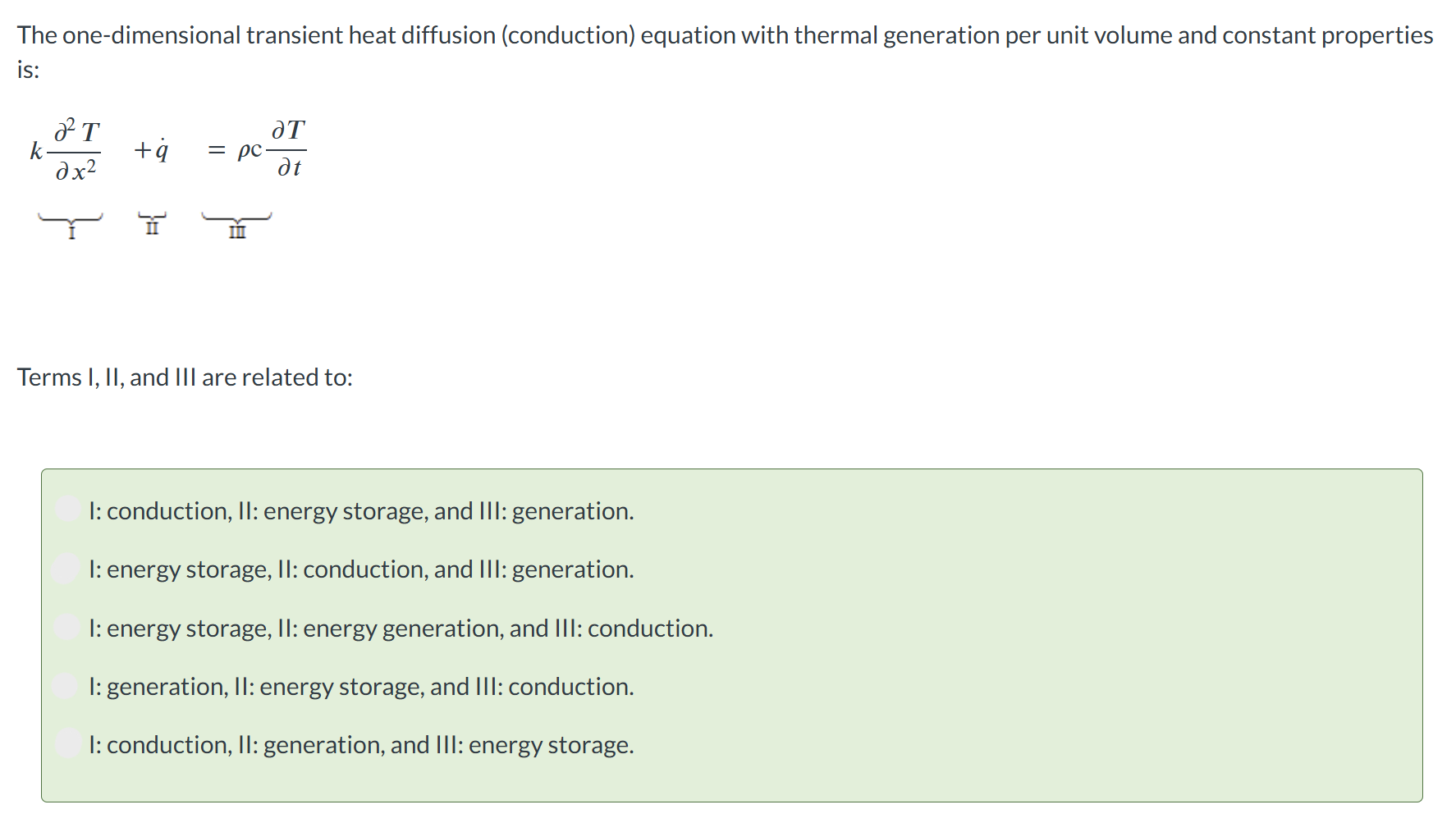The width and height of the screenshot is (1456, 832).
Task: Click text 'I: conduction, II: energy storage, and III: generation.'
Action: click(361, 511)
